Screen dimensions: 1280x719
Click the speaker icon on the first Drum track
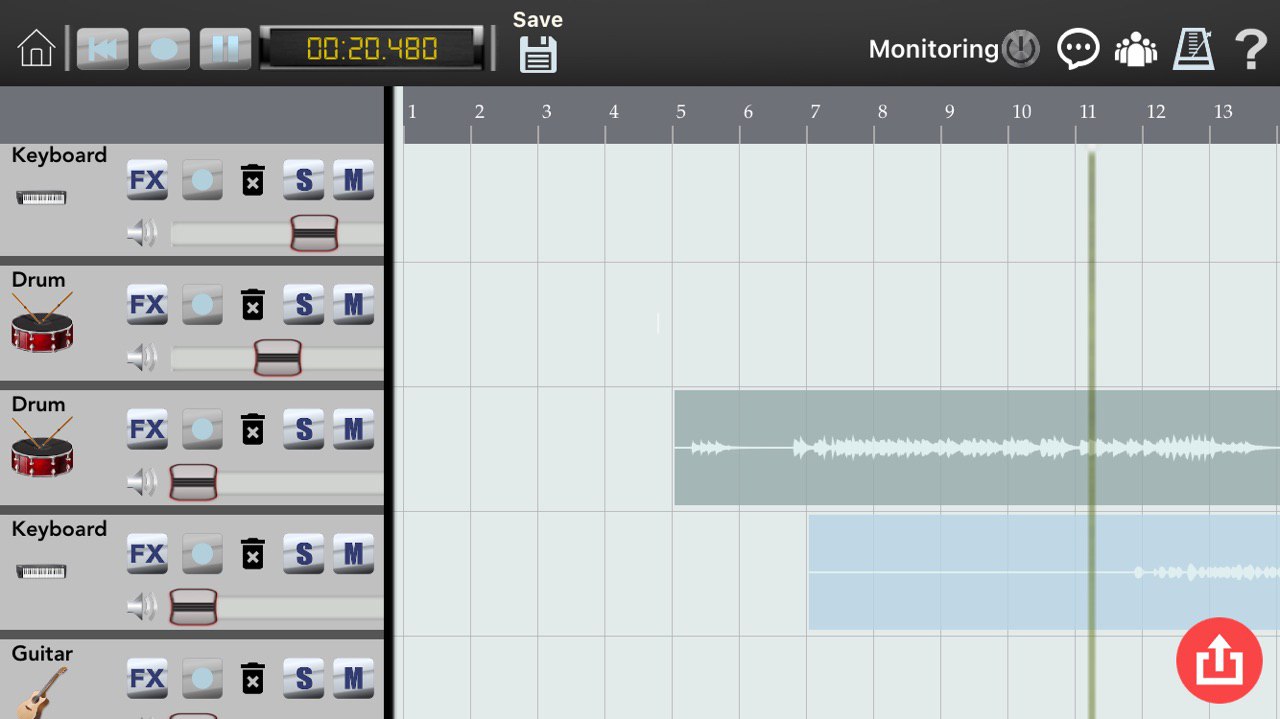142,358
